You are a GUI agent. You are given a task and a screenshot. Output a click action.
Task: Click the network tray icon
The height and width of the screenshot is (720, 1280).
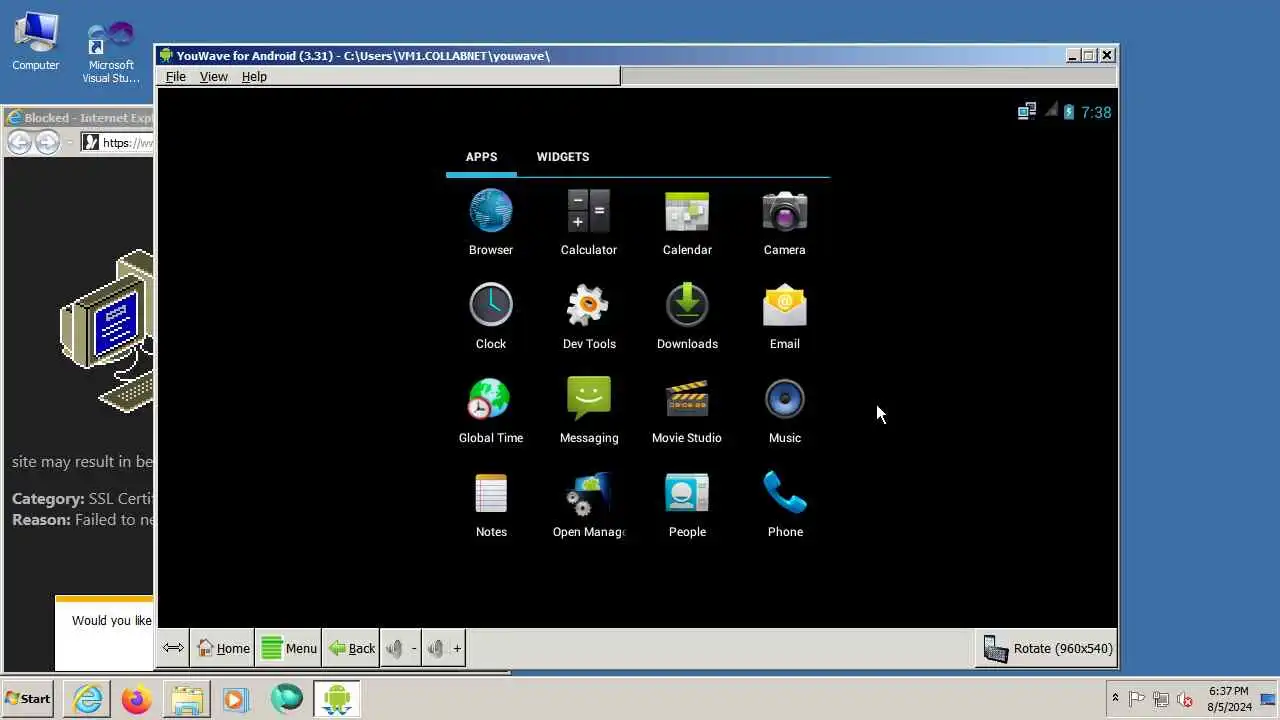[1161, 699]
